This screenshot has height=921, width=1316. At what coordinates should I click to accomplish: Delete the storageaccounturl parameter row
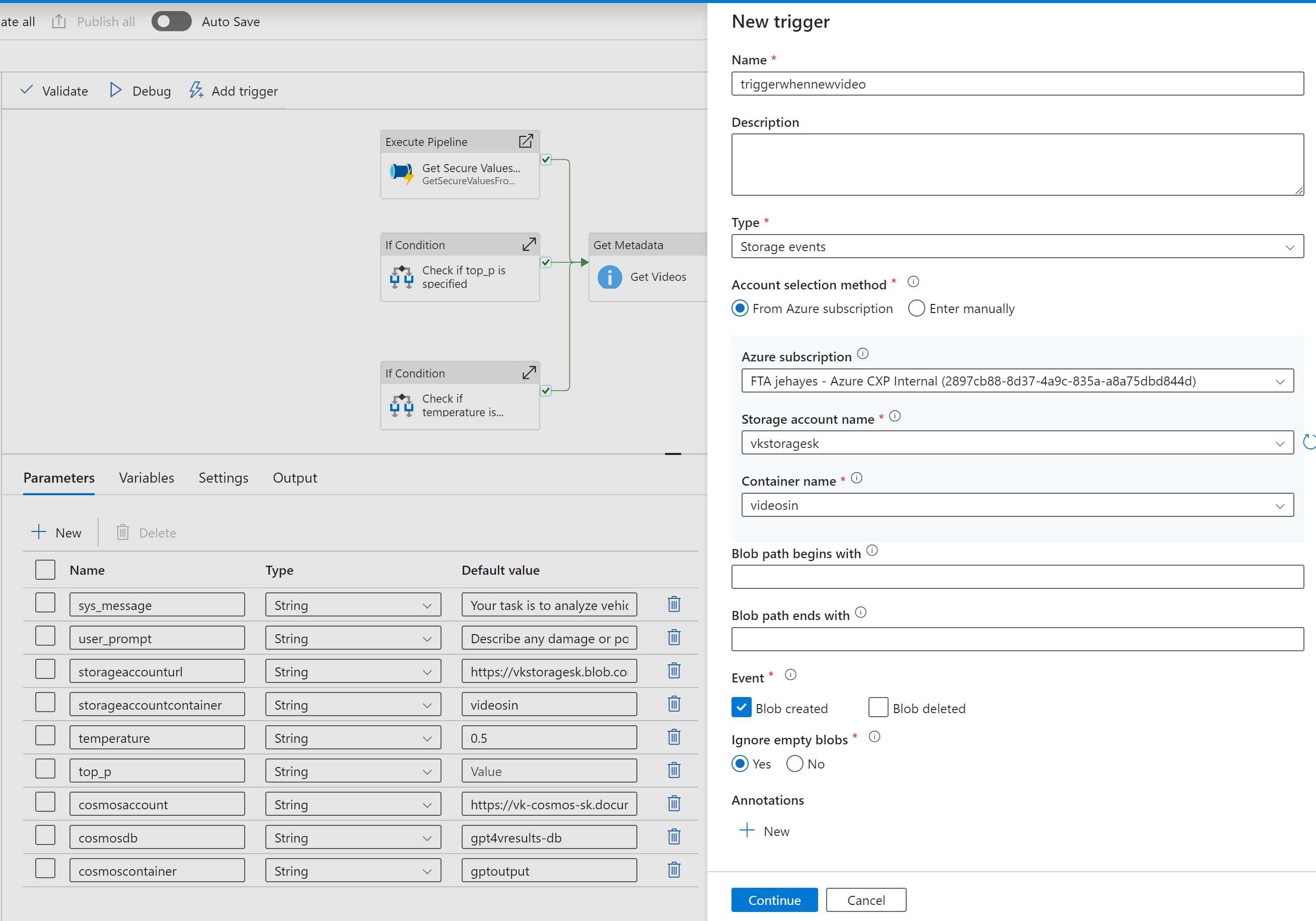point(674,670)
